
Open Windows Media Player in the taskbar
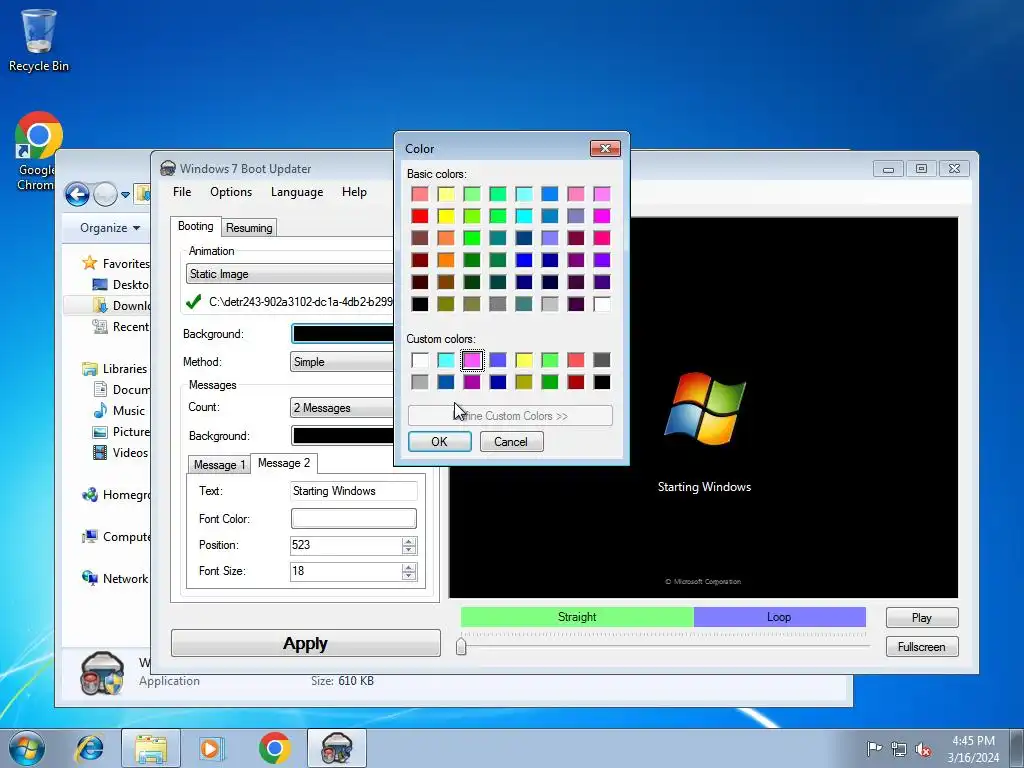coord(212,748)
